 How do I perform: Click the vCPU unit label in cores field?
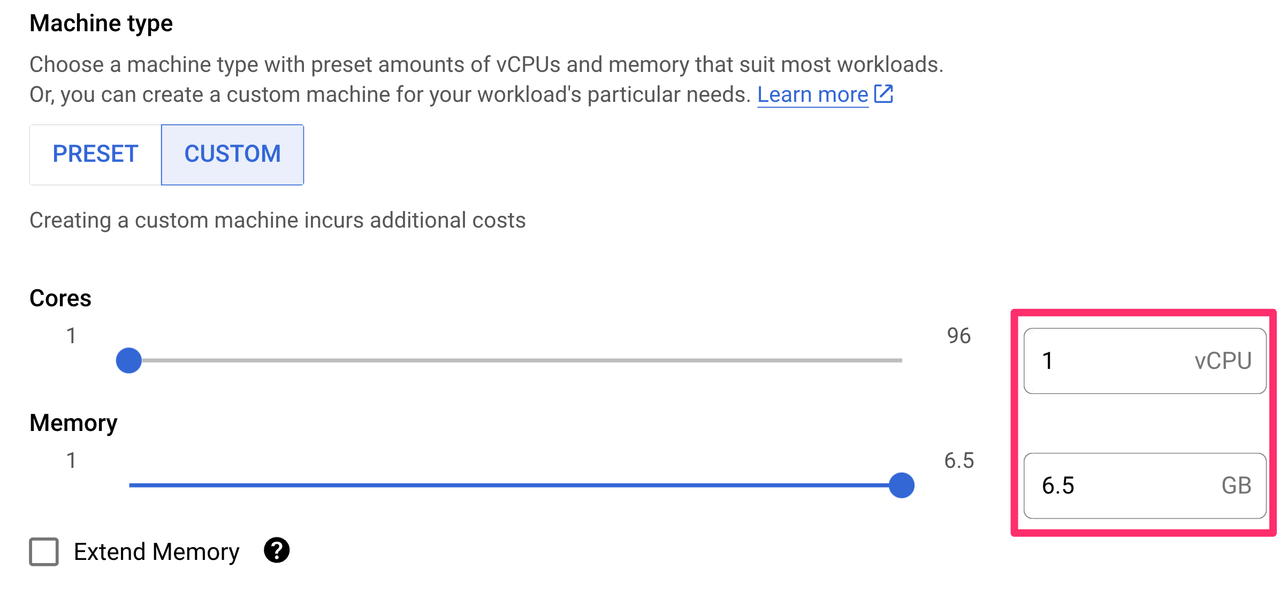pyautogui.click(x=1223, y=361)
